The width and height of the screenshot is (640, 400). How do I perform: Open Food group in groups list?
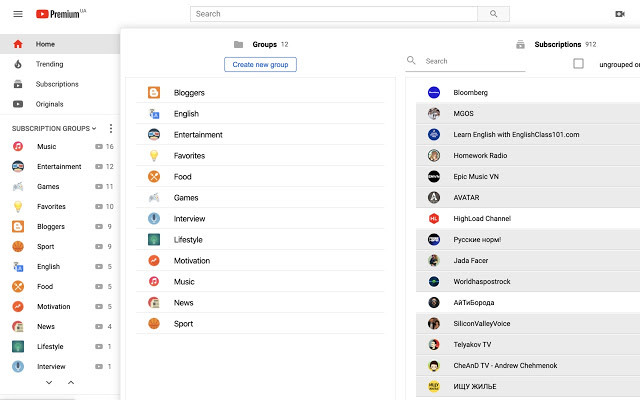point(260,177)
